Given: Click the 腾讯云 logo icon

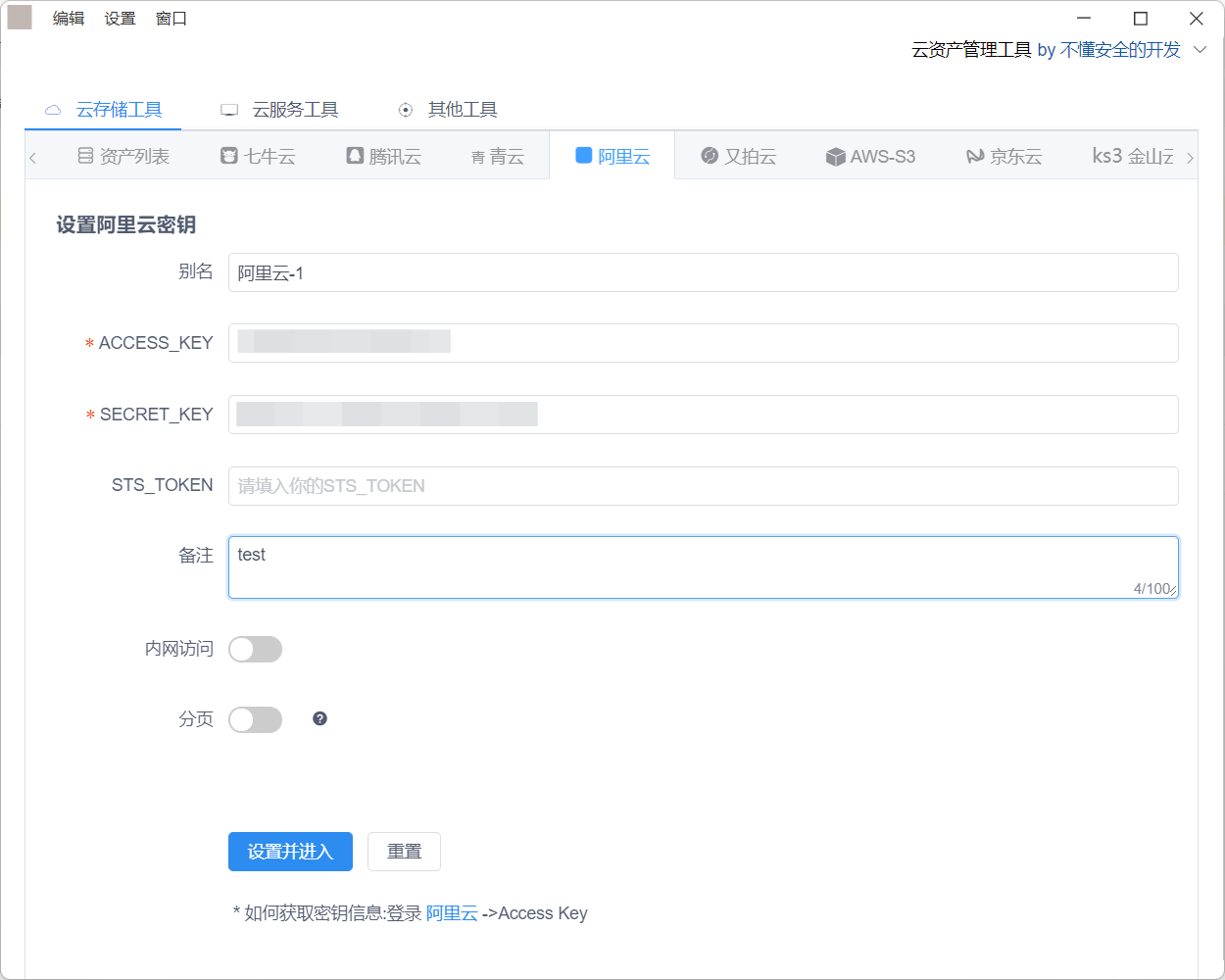Looking at the screenshot, I should click(355, 156).
